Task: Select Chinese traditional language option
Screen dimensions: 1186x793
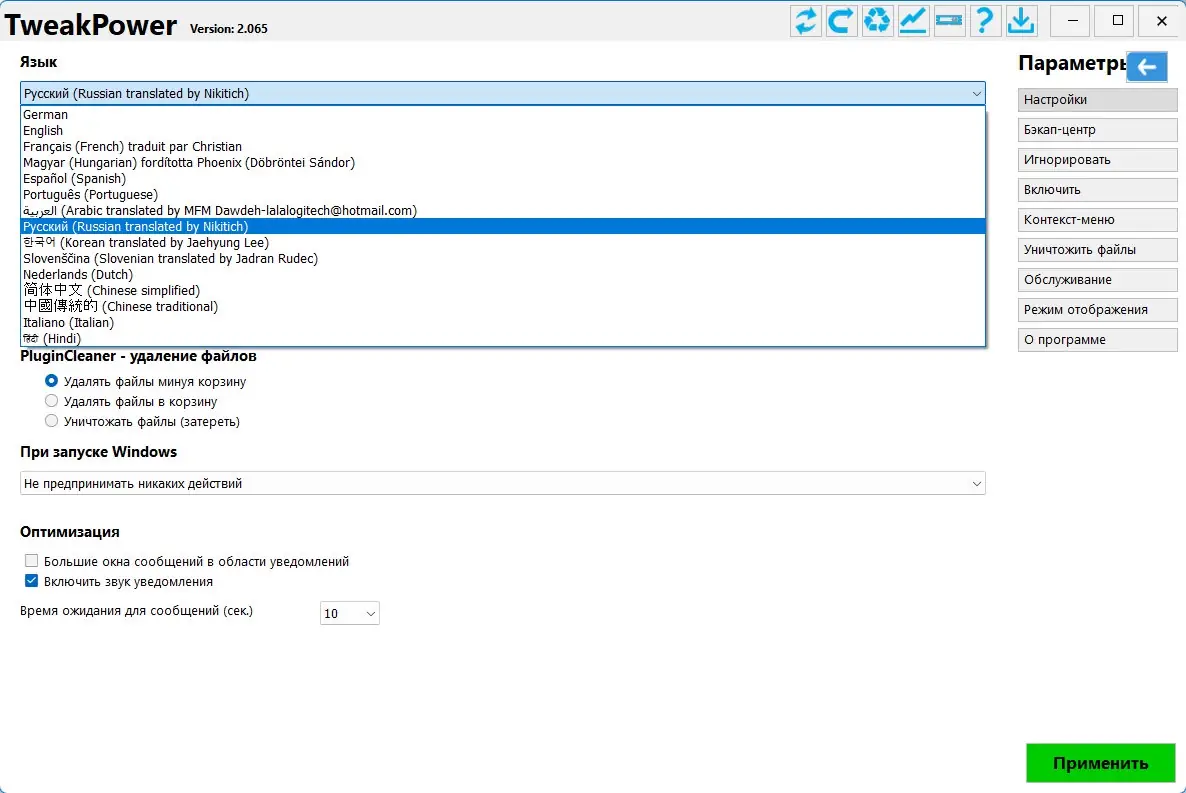Action: 502,306
